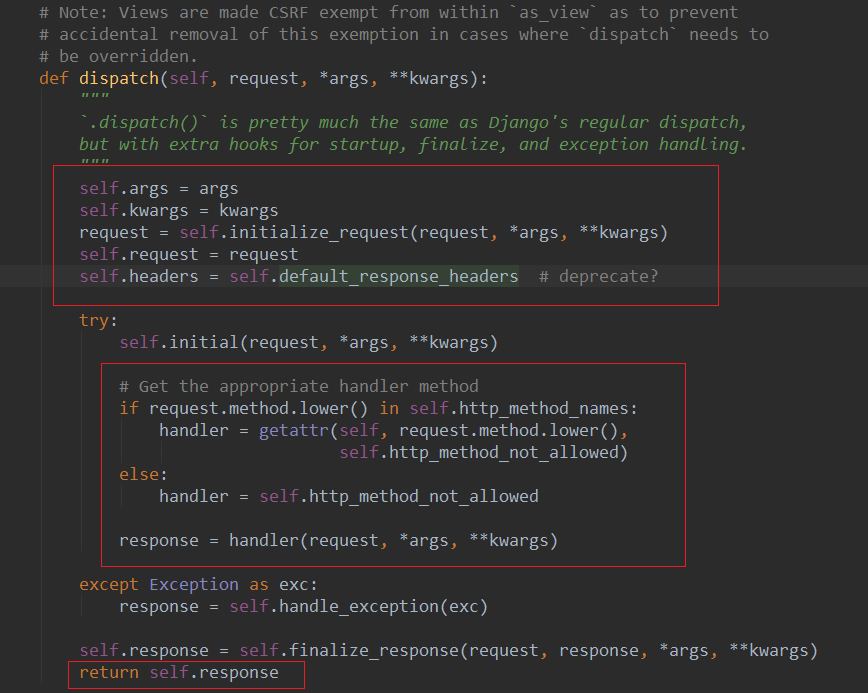Click 'except Exception as exc:' line
The height and width of the screenshot is (693, 868).
198,585
